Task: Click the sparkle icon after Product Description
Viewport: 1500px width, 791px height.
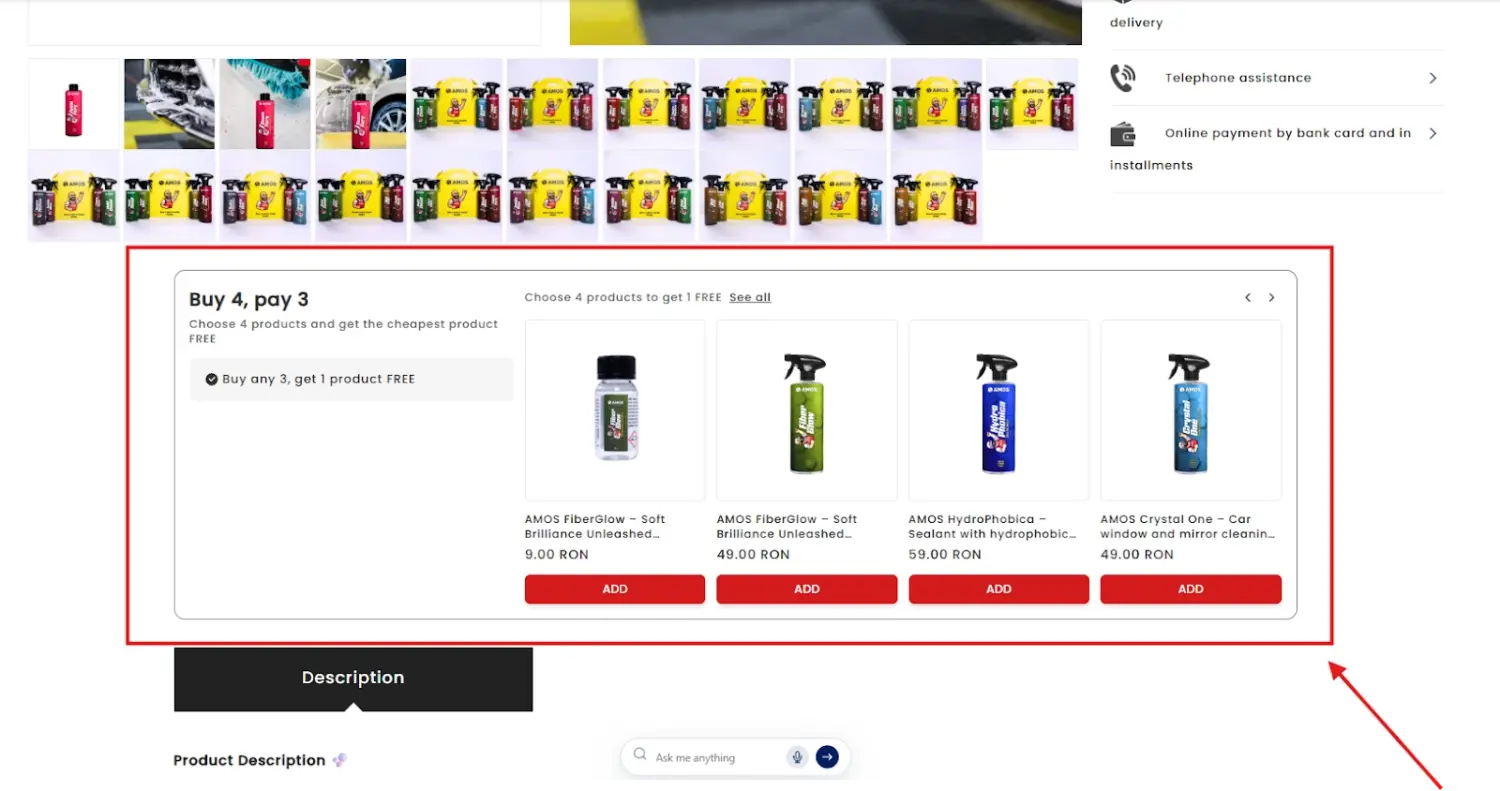Action: 337,760
